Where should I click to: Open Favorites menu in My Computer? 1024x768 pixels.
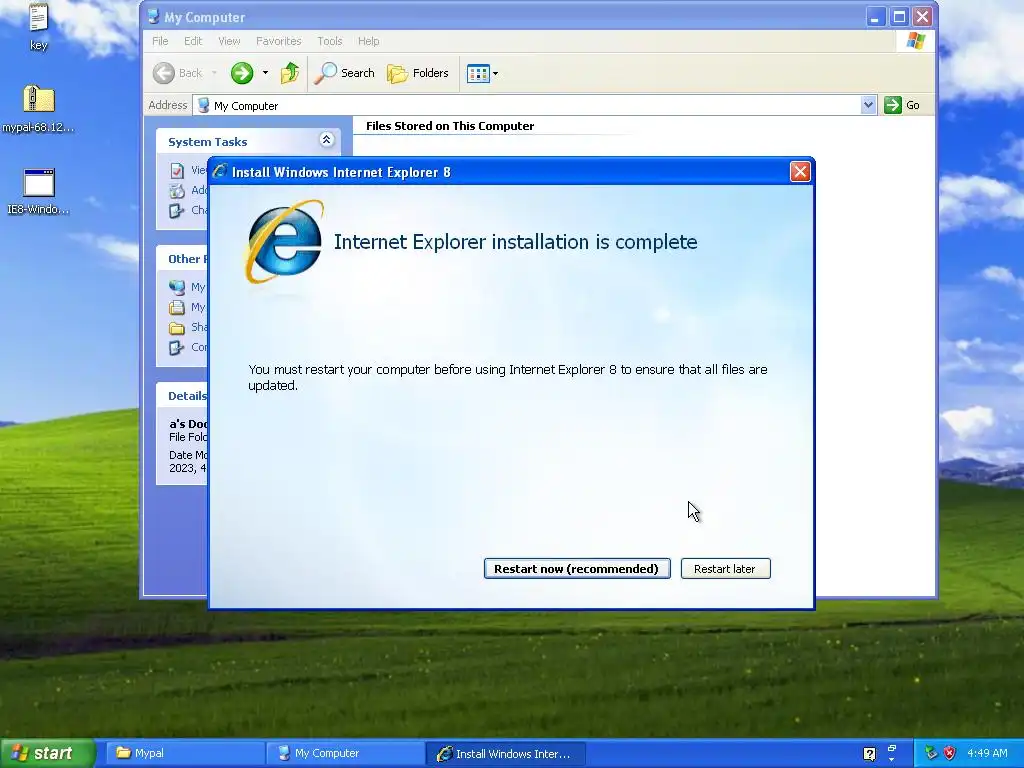tap(278, 40)
